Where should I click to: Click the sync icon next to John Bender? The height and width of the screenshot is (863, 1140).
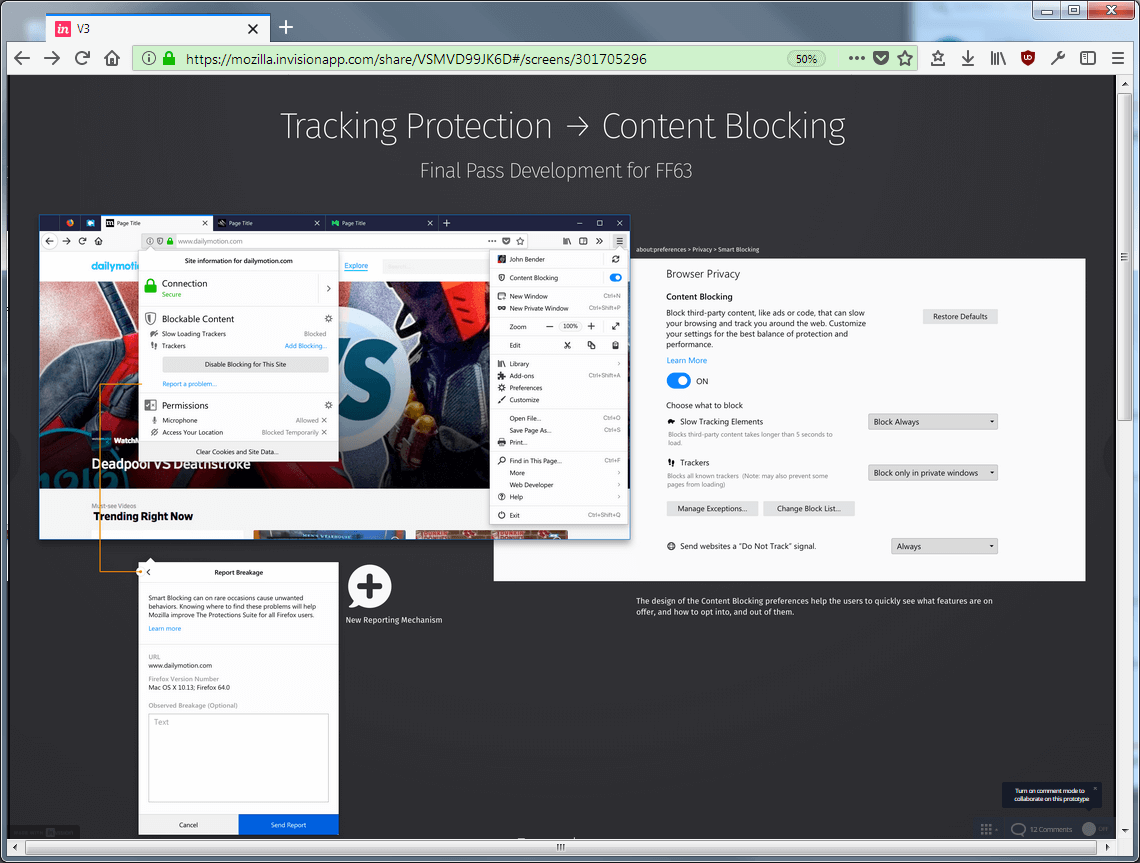tap(615, 259)
